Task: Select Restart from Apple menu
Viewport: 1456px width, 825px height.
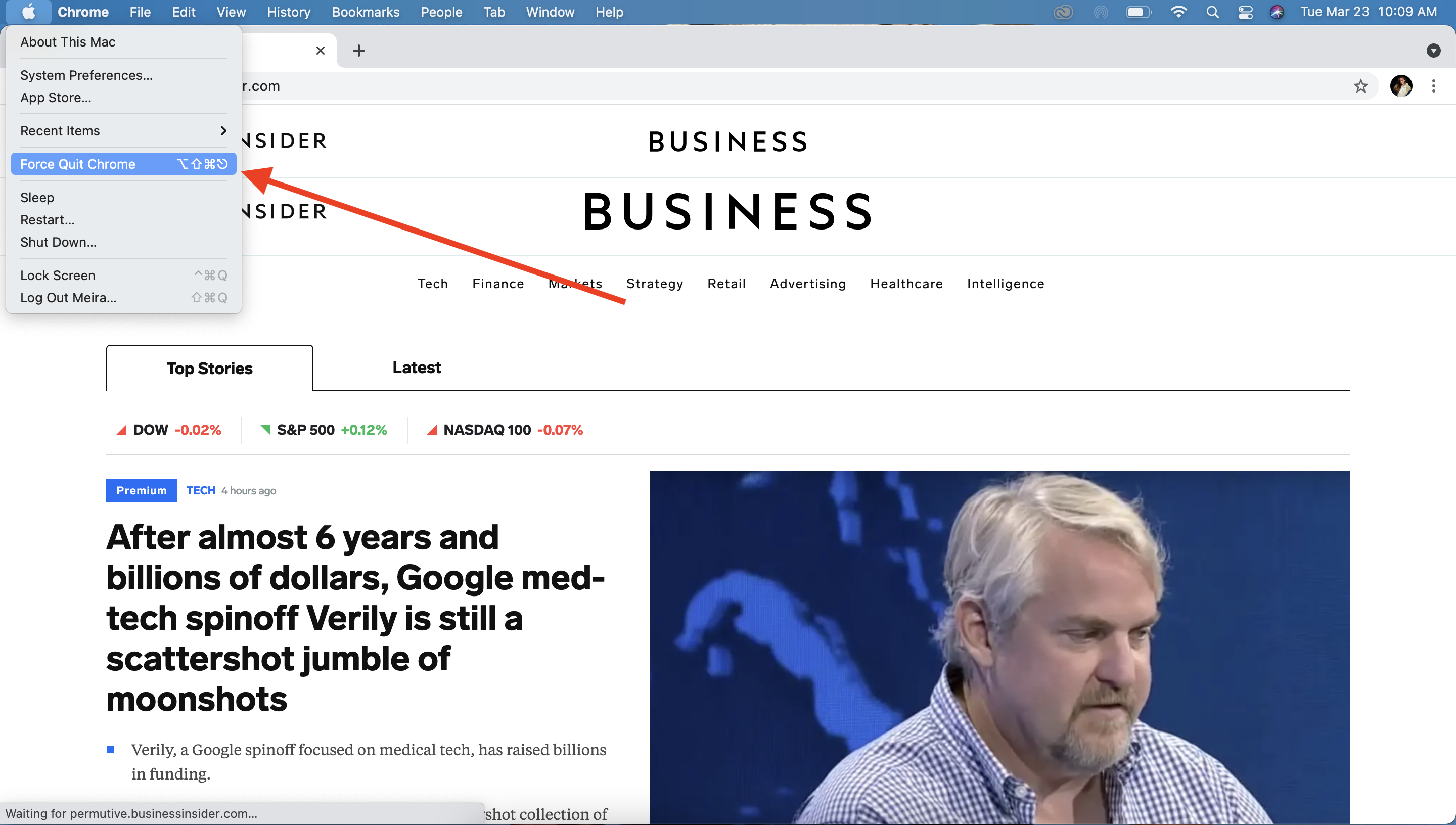Action: click(x=123, y=220)
